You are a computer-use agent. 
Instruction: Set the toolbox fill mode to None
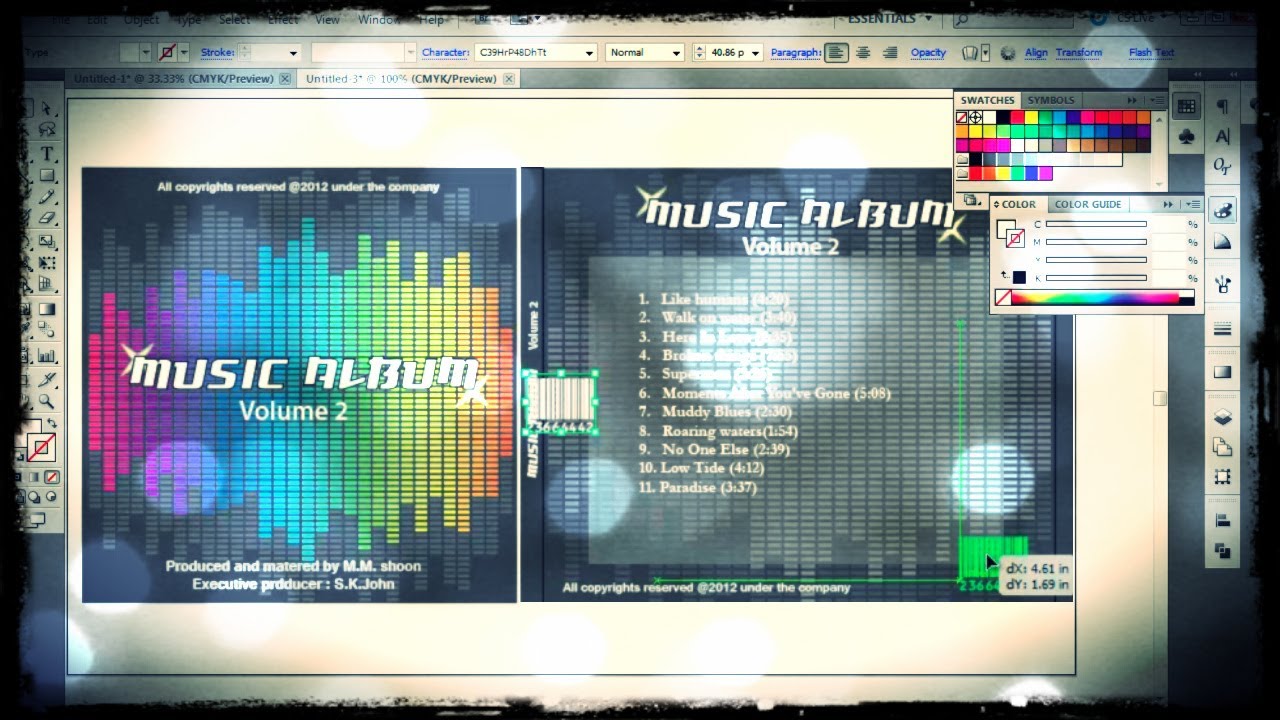click(52, 477)
